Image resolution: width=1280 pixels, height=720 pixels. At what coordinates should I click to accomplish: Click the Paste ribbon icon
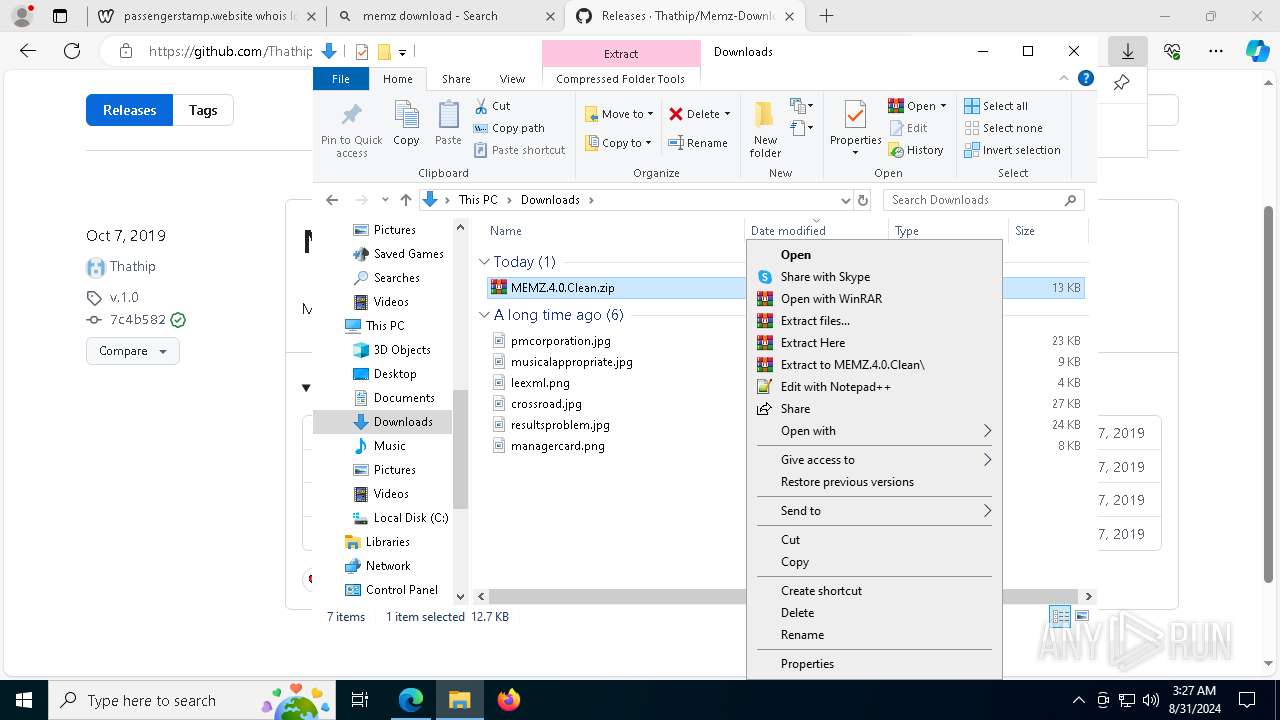(448, 124)
